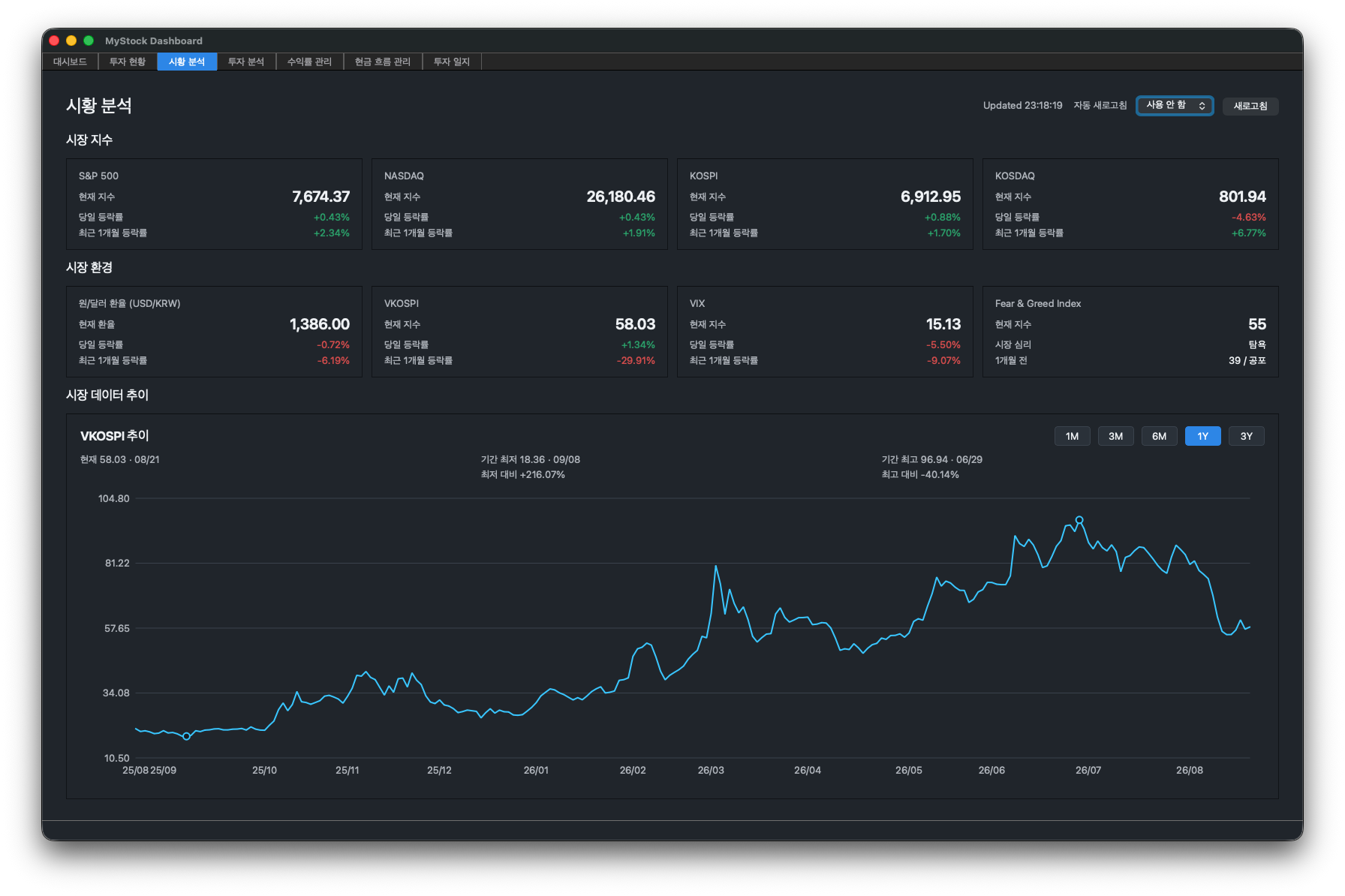
Task: Click the S&P 500 index card
Action: (214, 204)
